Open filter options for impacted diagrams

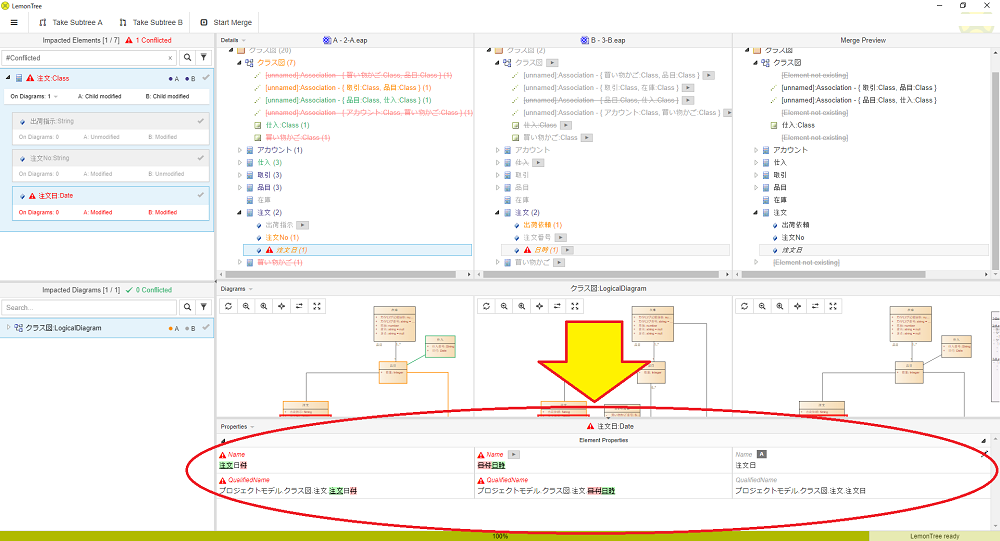pos(203,307)
